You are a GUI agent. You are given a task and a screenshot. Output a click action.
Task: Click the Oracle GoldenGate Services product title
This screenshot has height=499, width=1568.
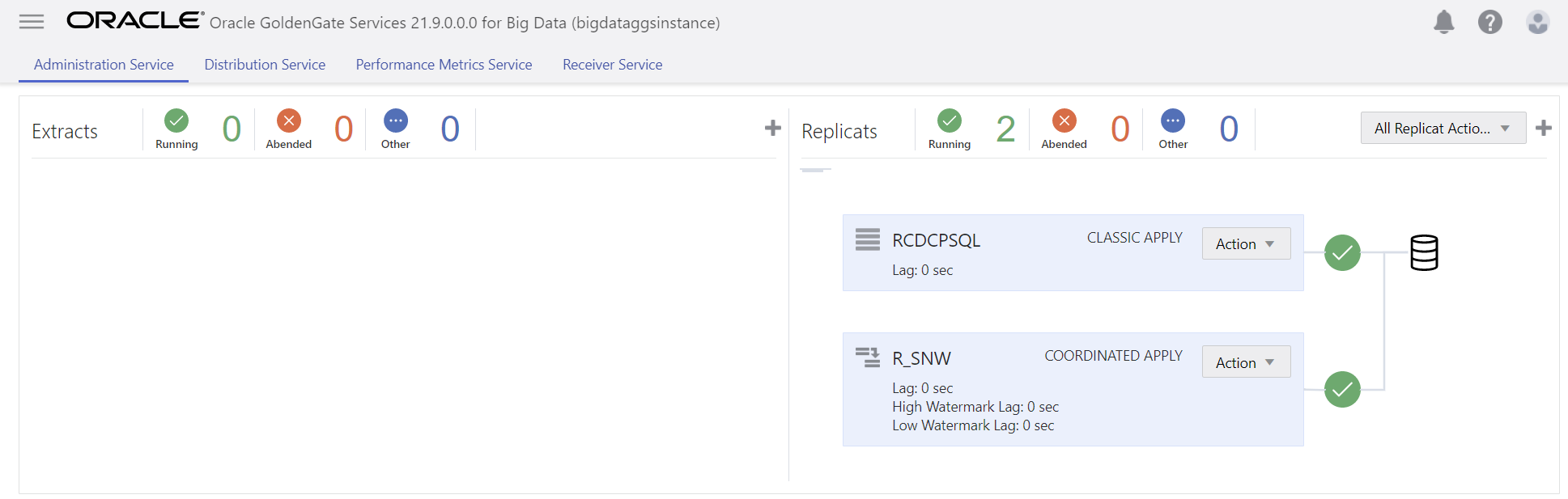coord(465,23)
